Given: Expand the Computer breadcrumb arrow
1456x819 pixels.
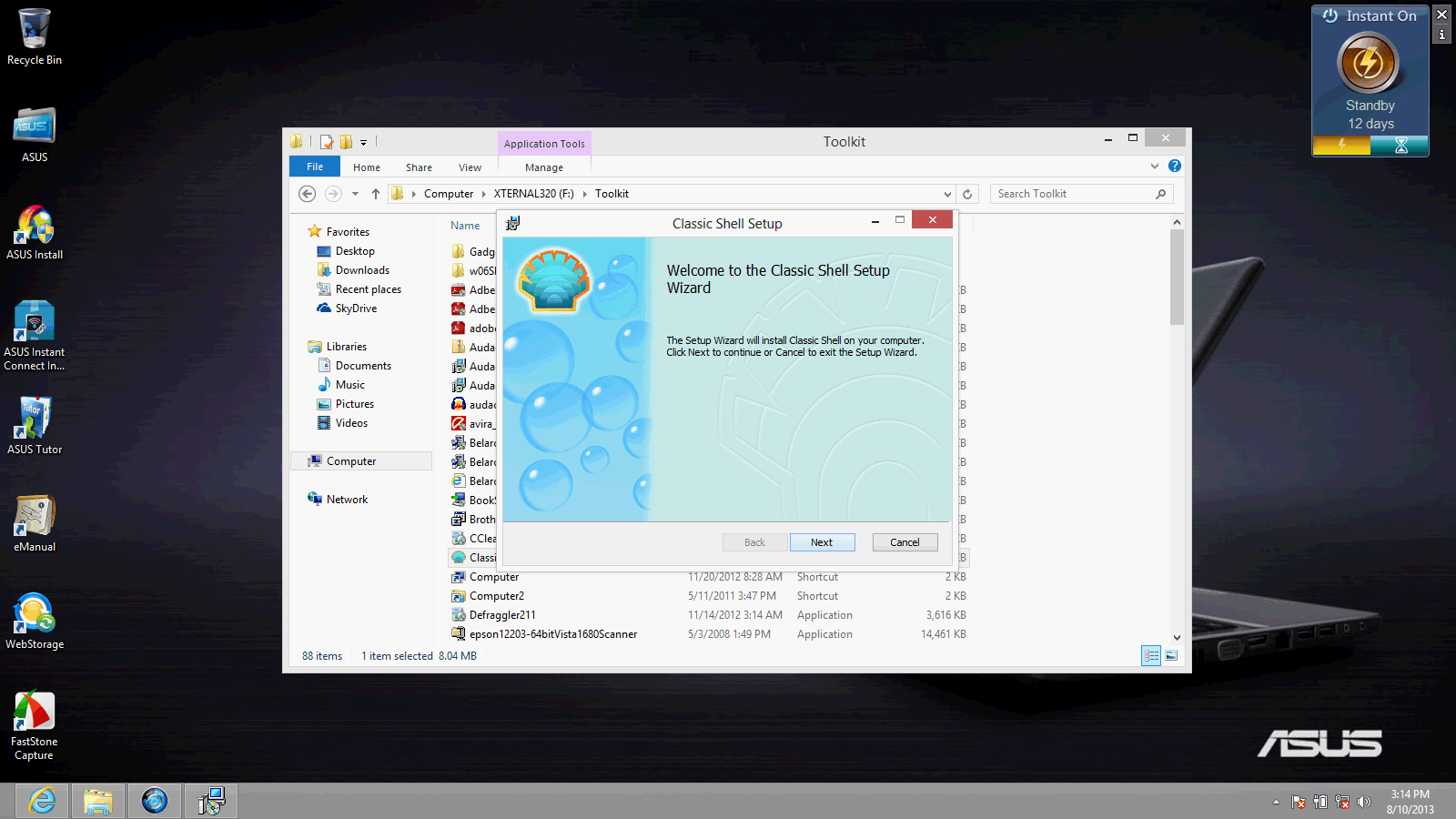Looking at the screenshot, I should [483, 194].
